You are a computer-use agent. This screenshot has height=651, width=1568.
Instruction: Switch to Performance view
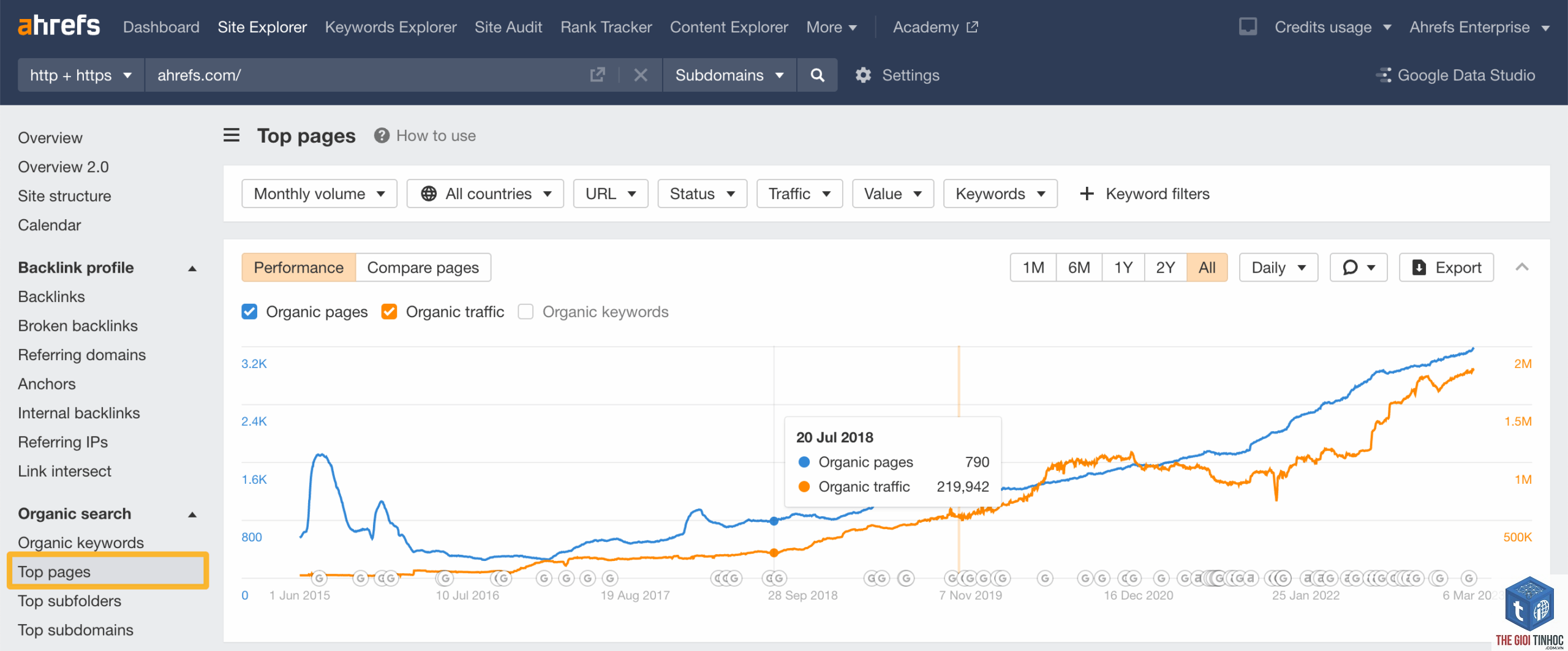pos(298,267)
